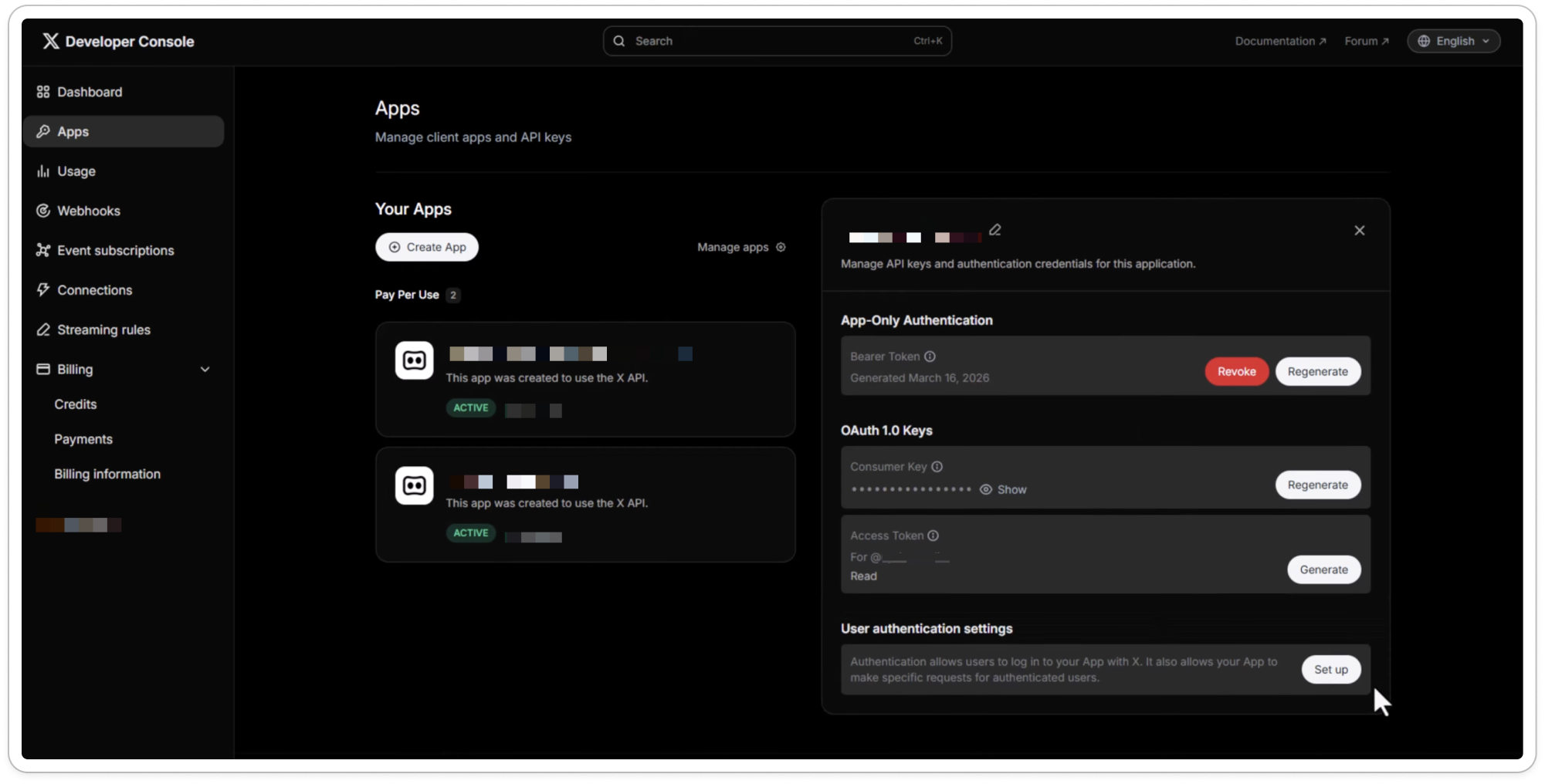Regenerate the Bearer Token
This screenshot has height=784, width=1545.
click(1318, 371)
